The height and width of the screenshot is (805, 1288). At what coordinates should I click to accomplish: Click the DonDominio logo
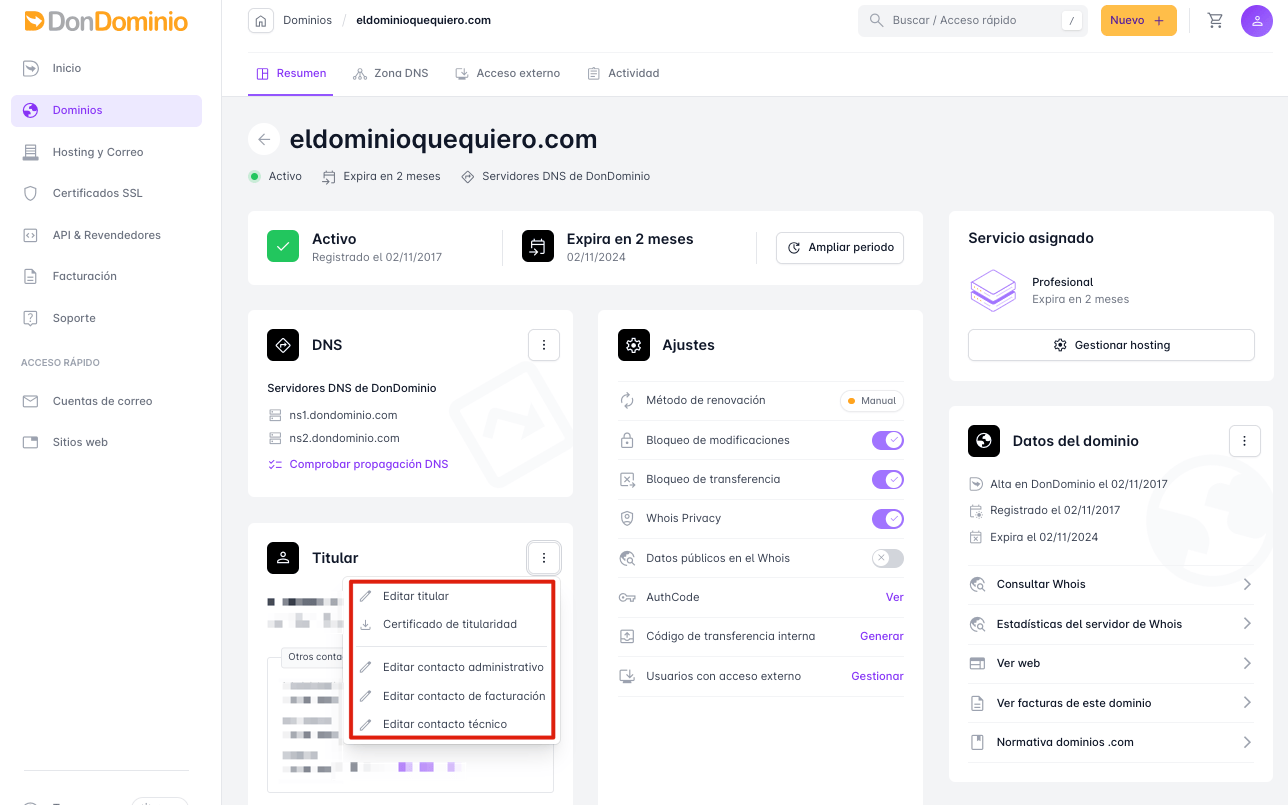106,21
